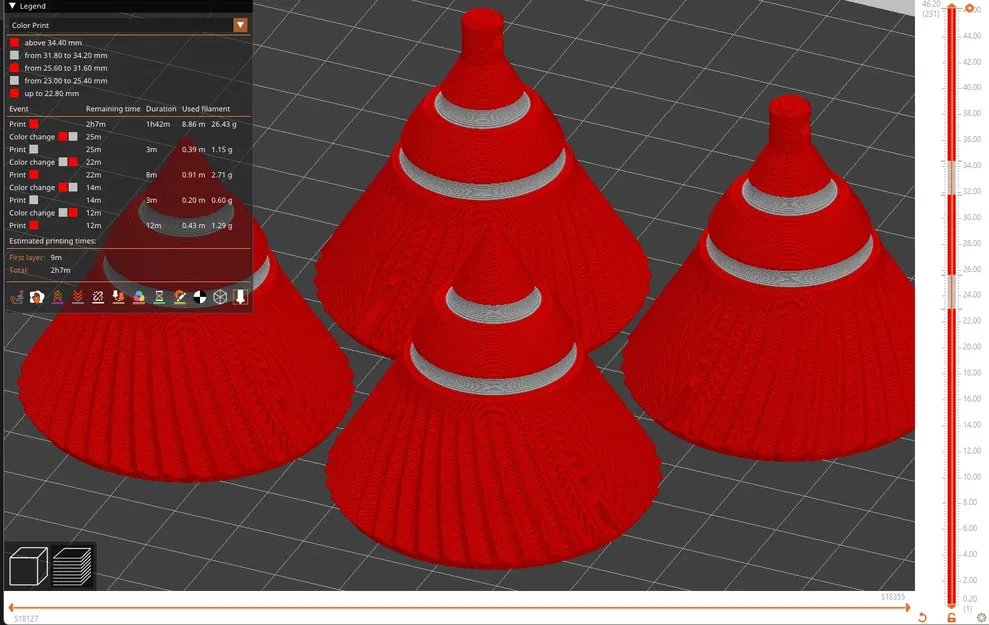Click the 'above 34.40 mm' legend label
989x625 pixels.
click(x=53, y=42)
